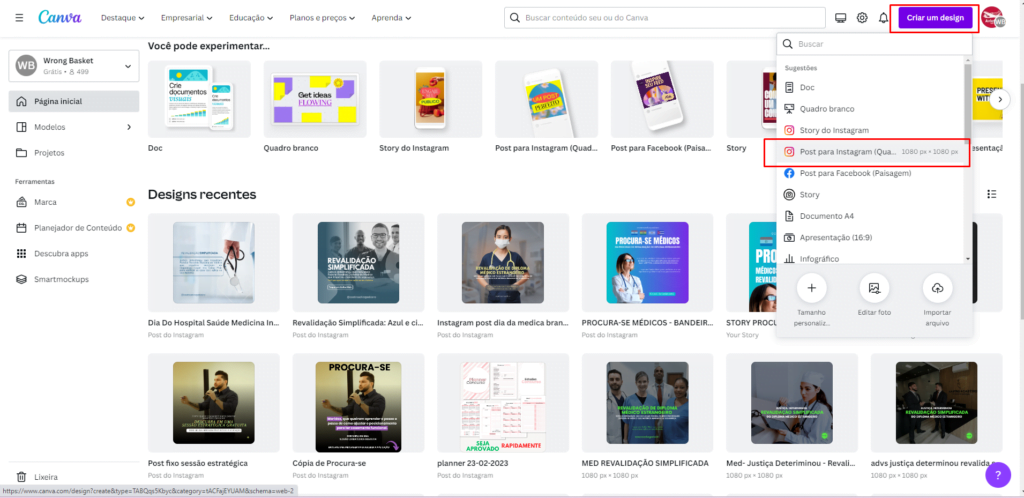Open the purple help question button
Screen dimensions: 1024x498
pos(998,475)
